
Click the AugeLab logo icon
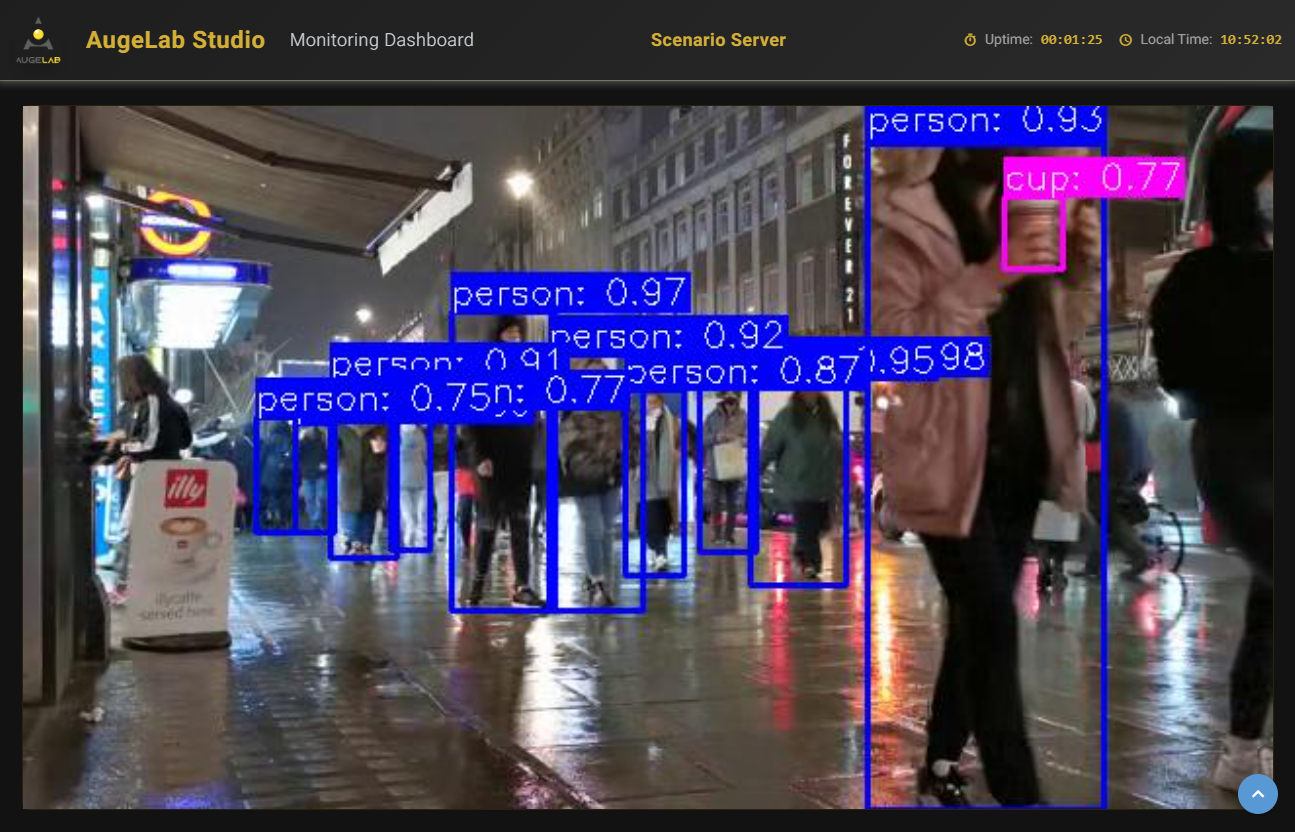point(38,40)
